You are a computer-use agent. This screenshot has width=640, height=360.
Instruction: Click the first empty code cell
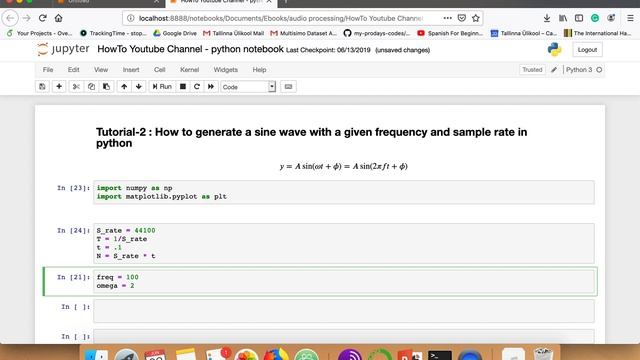pos(344,311)
